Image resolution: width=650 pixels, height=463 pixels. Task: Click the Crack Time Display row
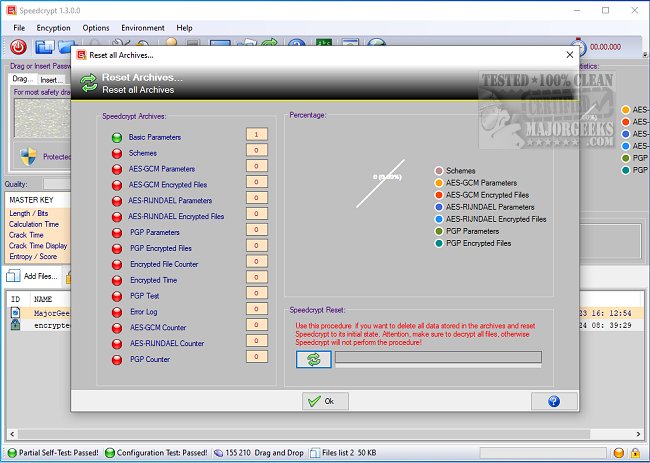pos(38,245)
